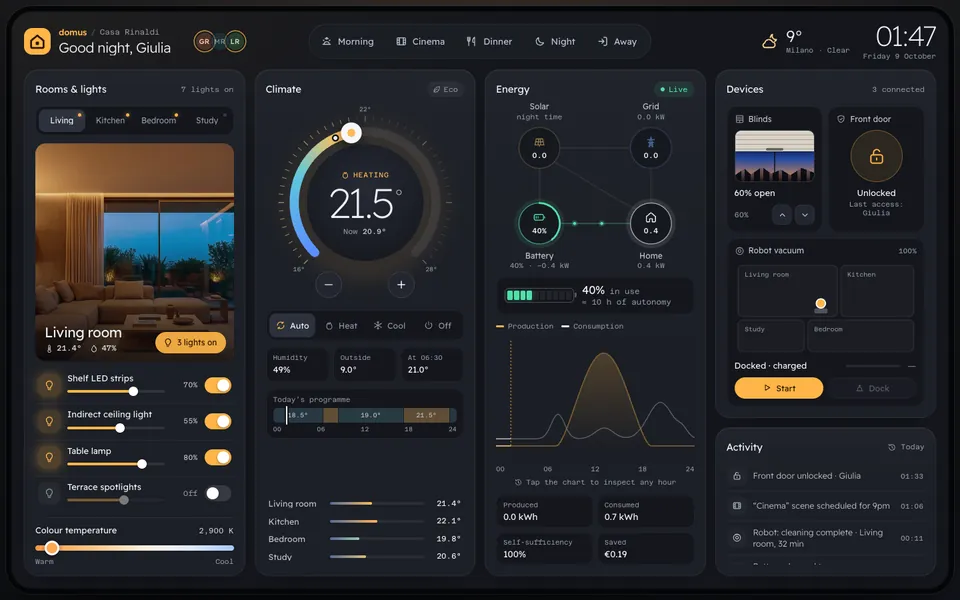Turn off Shelf LED strips switch
This screenshot has width=960, height=600.
click(x=218, y=385)
